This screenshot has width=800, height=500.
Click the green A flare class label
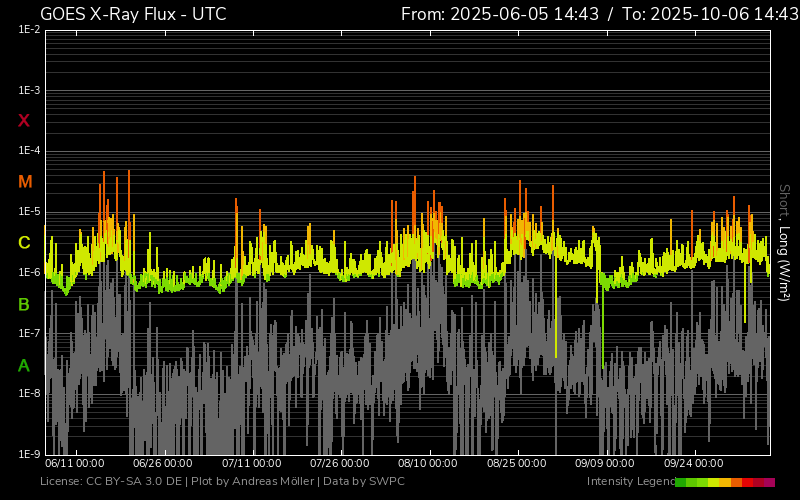pyautogui.click(x=25, y=366)
